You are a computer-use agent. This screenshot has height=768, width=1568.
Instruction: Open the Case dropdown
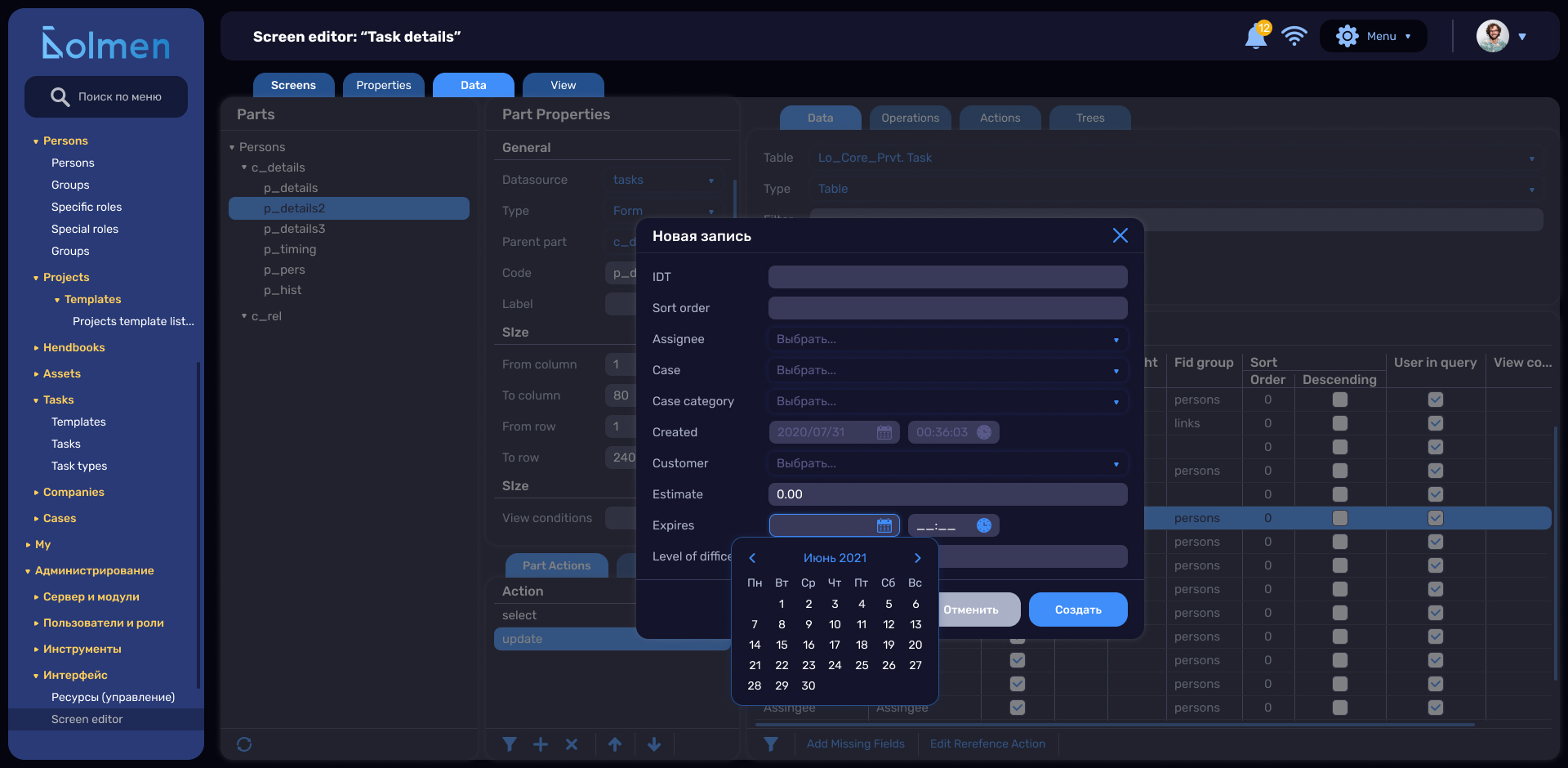tap(947, 370)
